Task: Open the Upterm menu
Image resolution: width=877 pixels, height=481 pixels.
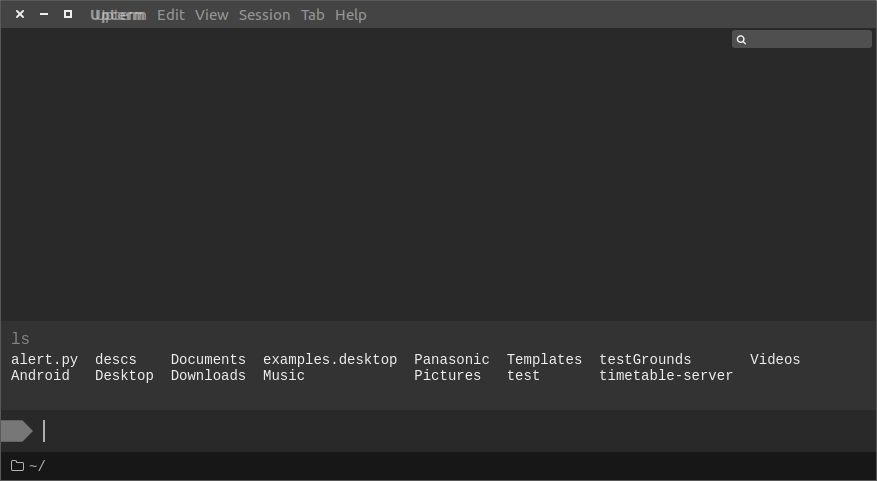Action: (x=118, y=15)
